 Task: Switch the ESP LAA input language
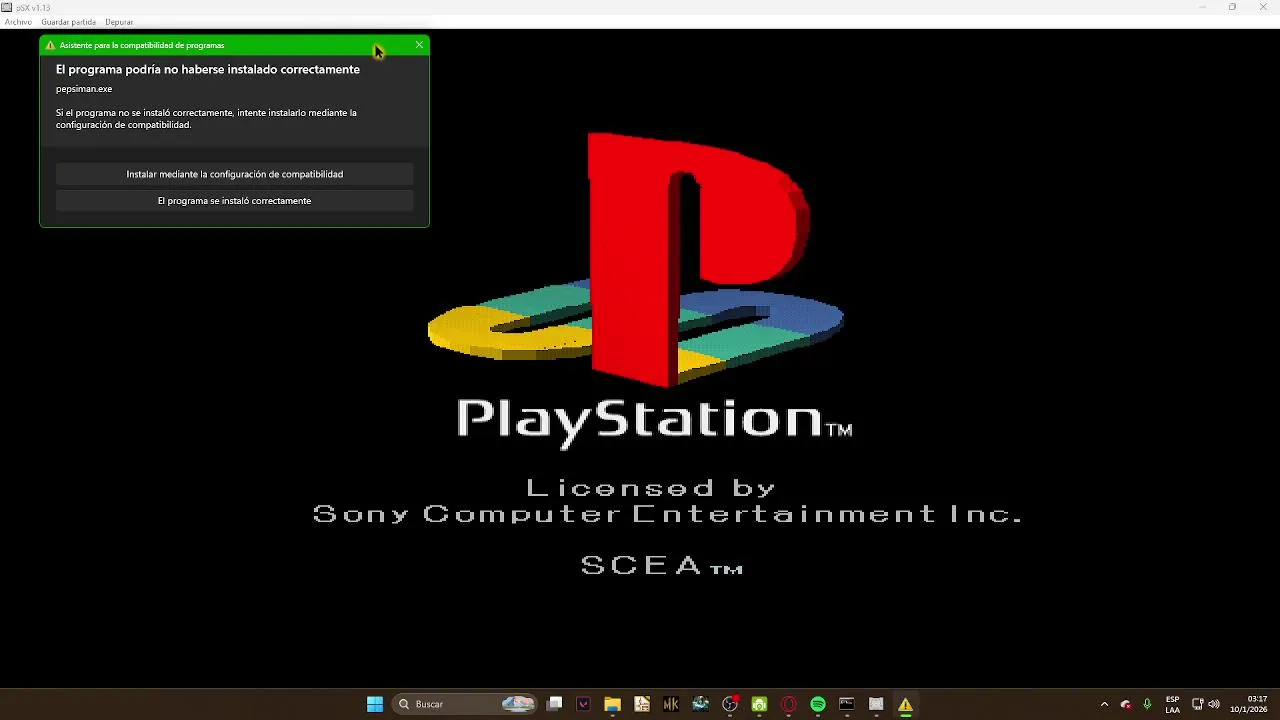tap(1172, 704)
